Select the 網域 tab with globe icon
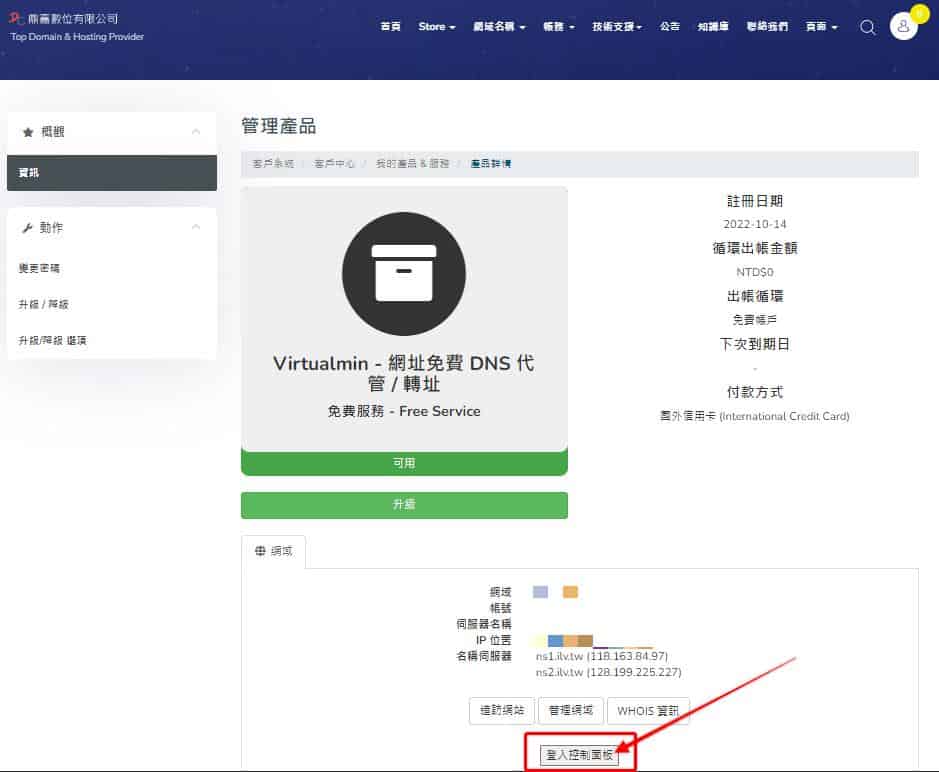Viewport: 939px width, 772px height. pyautogui.click(x=274, y=551)
